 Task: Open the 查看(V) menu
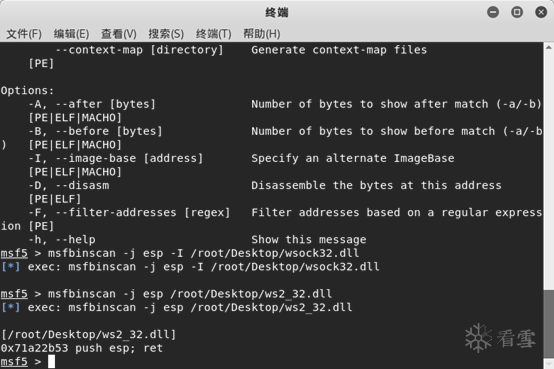point(119,34)
